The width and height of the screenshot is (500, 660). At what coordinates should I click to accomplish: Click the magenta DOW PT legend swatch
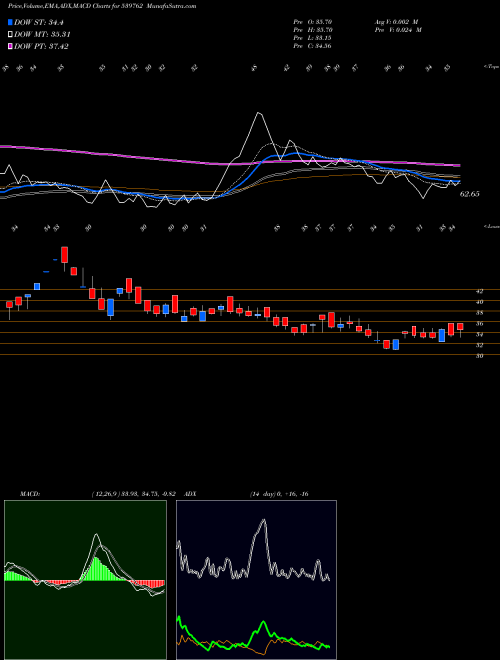[x=10, y=46]
